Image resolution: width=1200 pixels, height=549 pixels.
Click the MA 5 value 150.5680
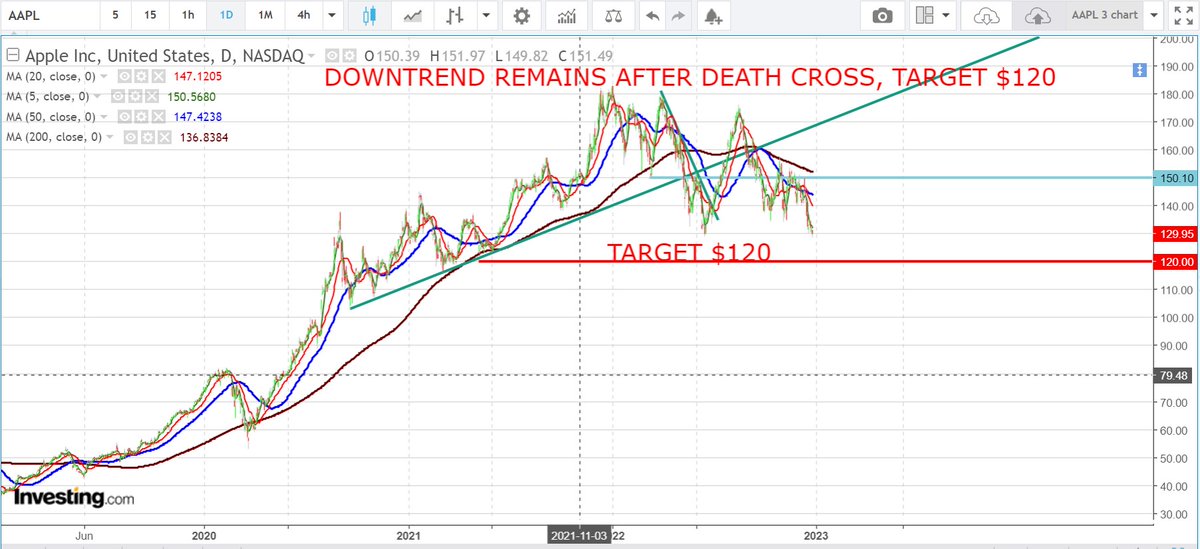(x=192, y=97)
